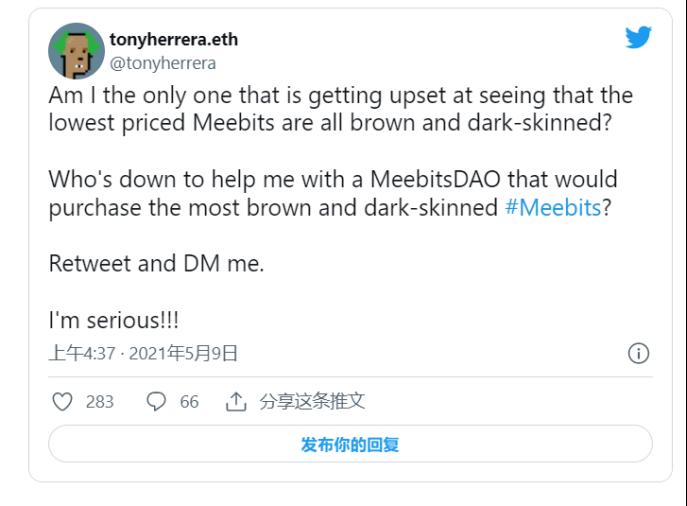Click the 'I'm serious!!!' line
The image size is (687, 506).
click(x=114, y=321)
